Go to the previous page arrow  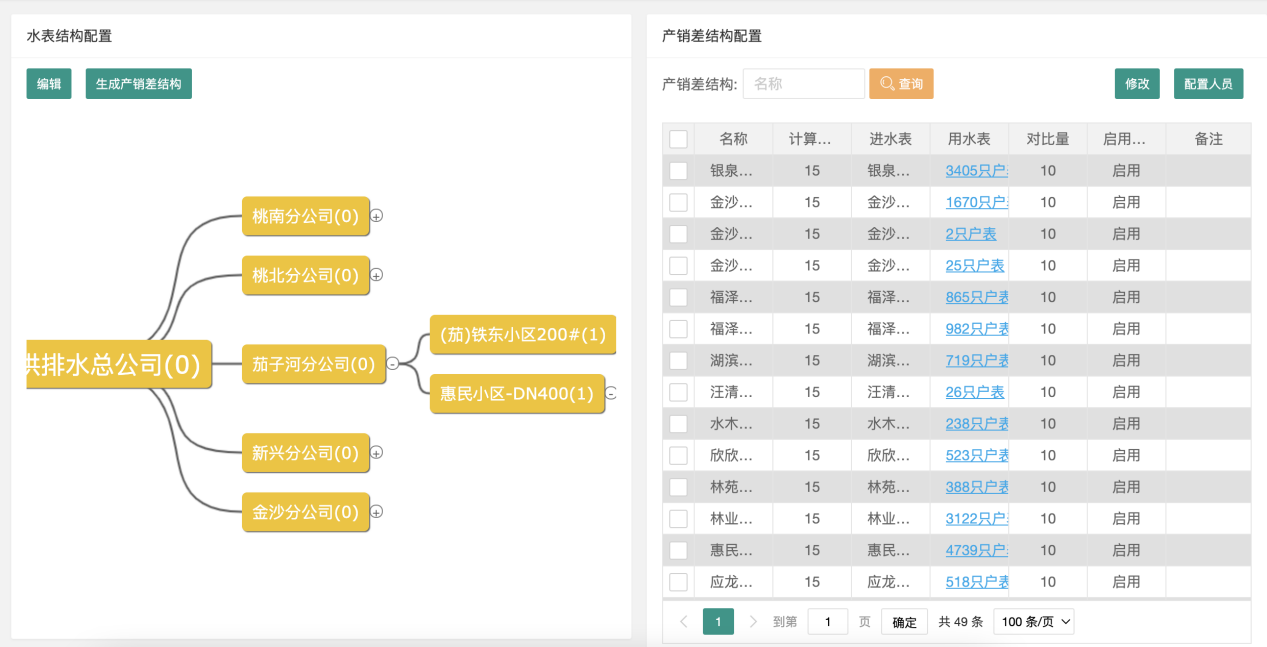pyautogui.click(x=684, y=622)
